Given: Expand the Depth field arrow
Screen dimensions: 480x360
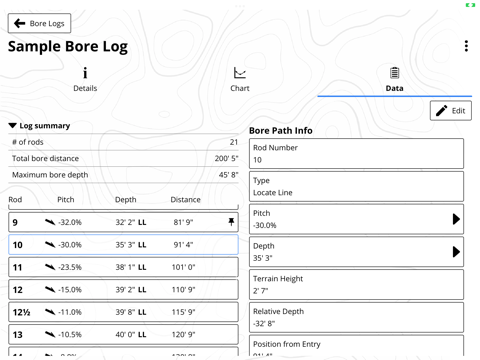Looking at the screenshot, I should tap(456, 252).
